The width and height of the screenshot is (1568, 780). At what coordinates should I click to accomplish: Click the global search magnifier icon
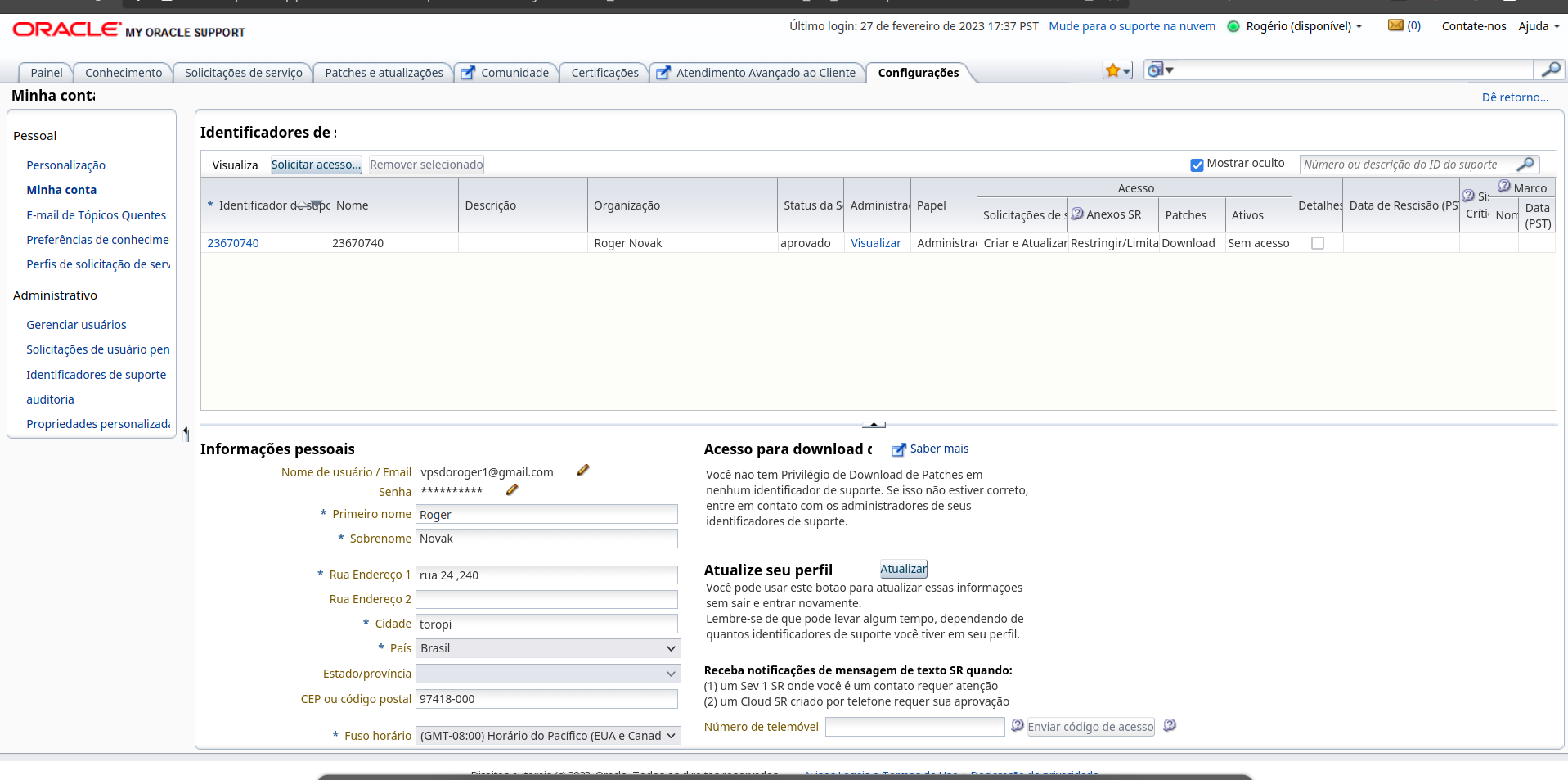click(x=1550, y=70)
